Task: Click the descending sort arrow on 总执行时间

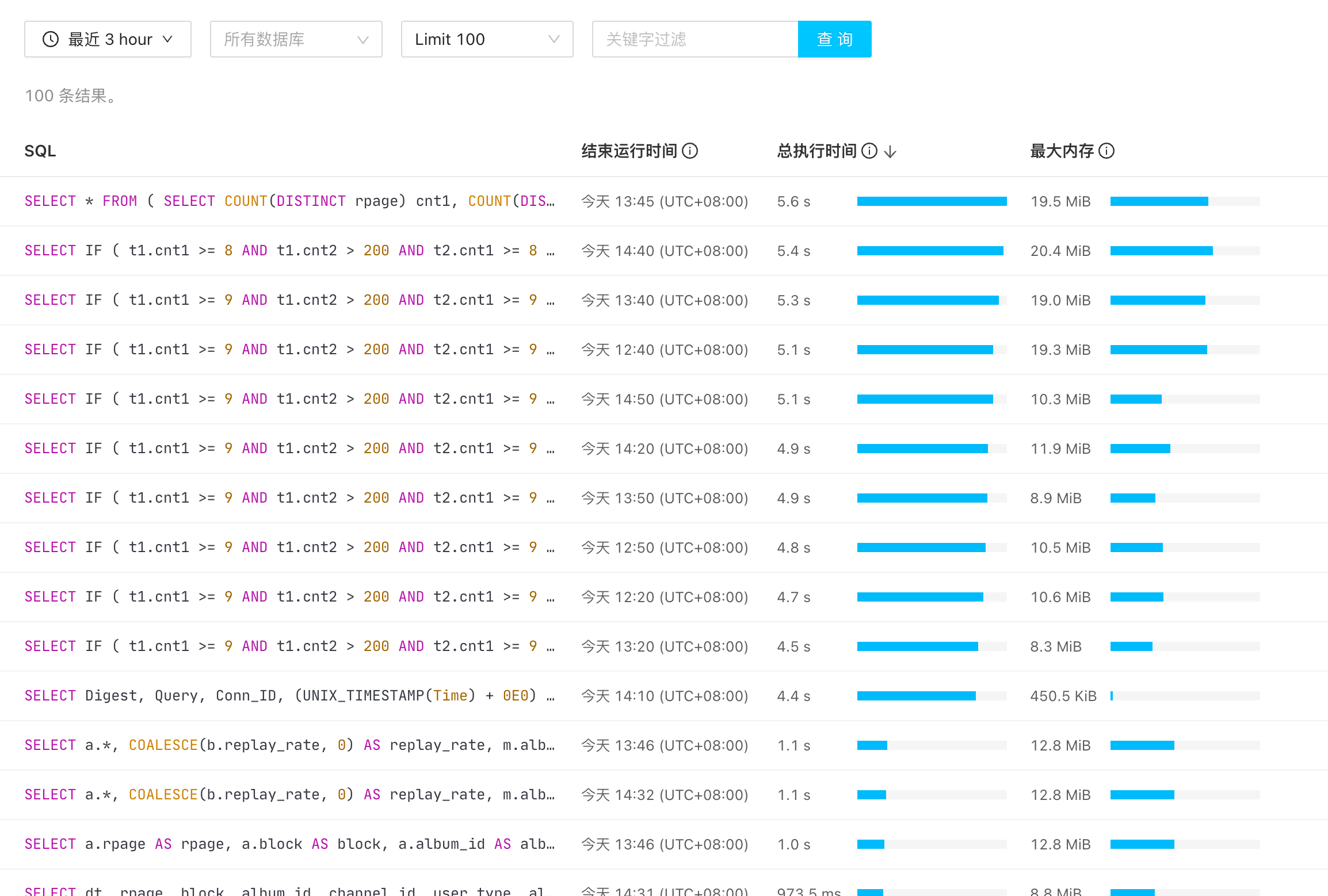Action: pyautogui.click(x=890, y=152)
